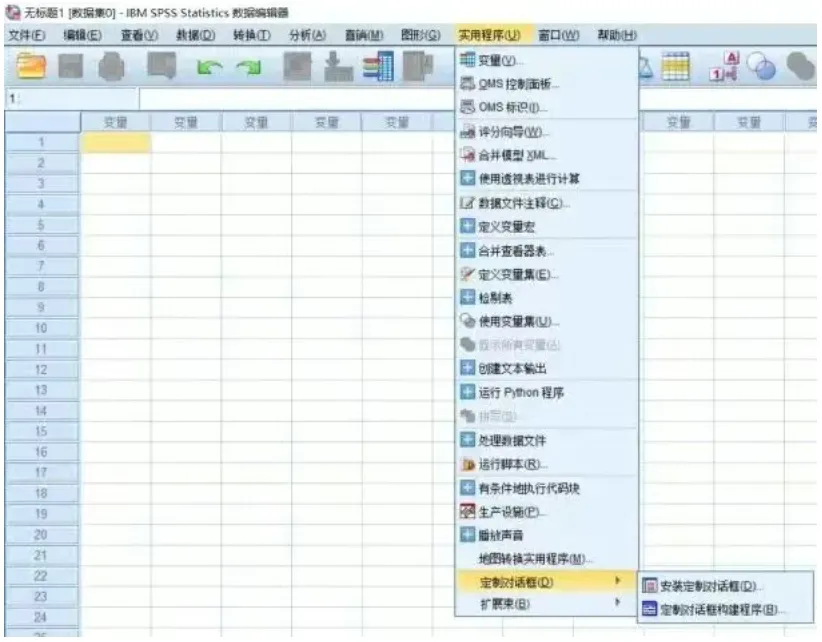Screen dimensions: 822x642
Task: Select 有条件地执行代码块 menu entry
Action: tap(546, 488)
